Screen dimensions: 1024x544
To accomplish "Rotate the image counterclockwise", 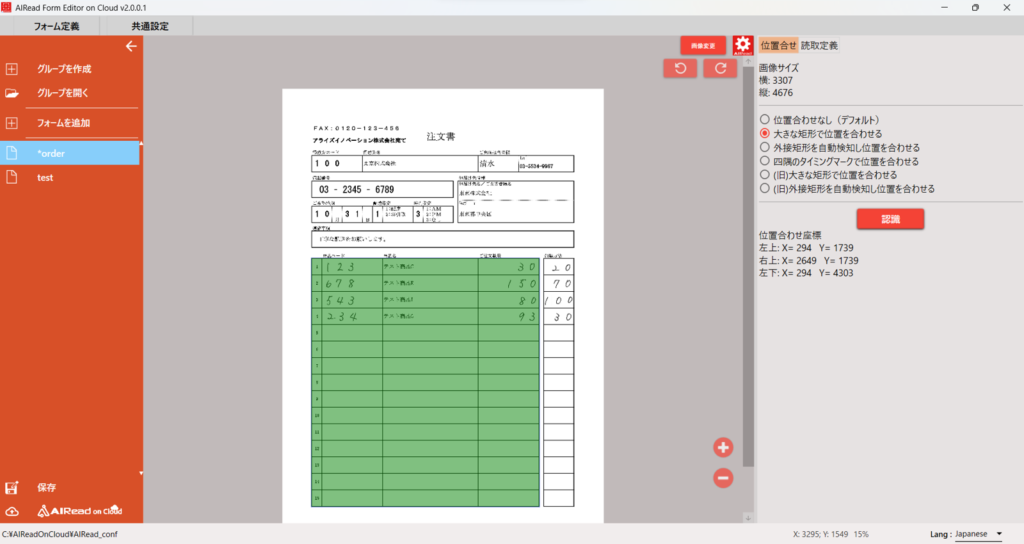I will pos(680,68).
